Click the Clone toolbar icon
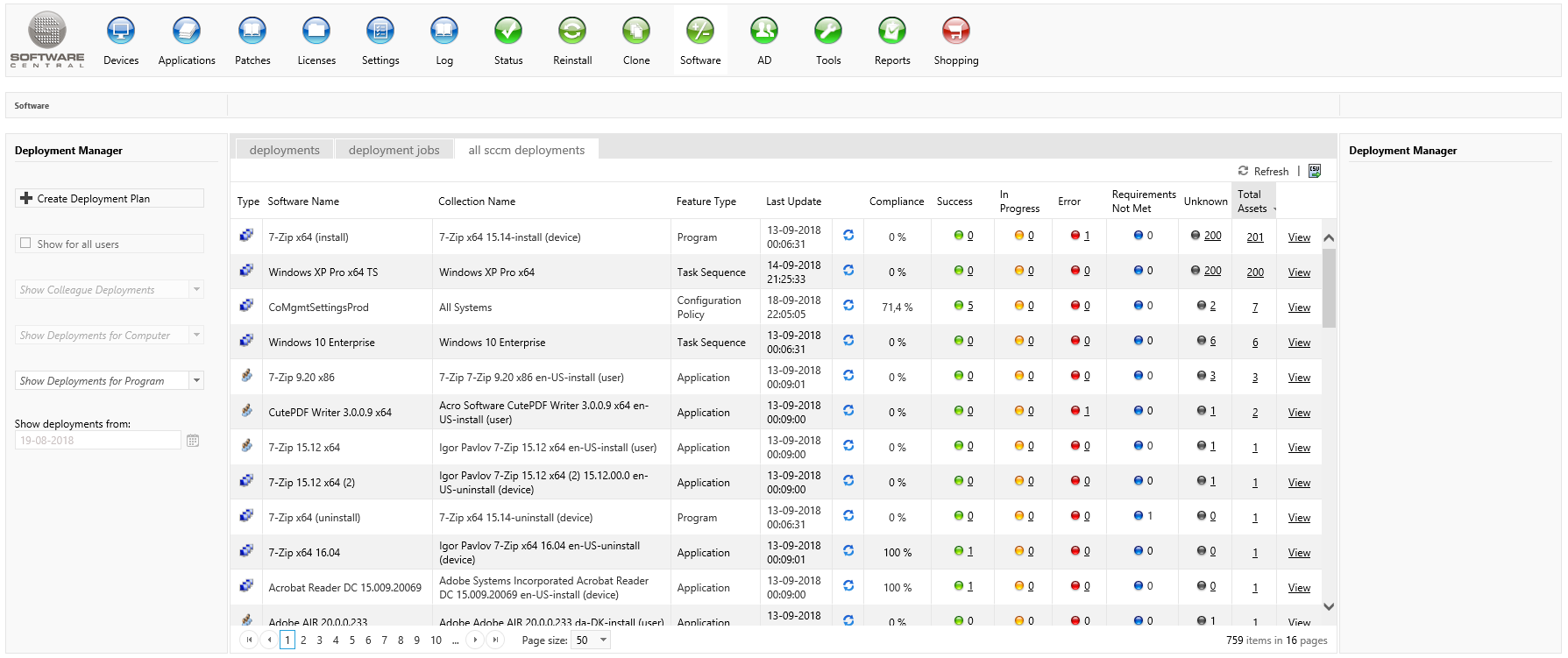 coord(636,32)
